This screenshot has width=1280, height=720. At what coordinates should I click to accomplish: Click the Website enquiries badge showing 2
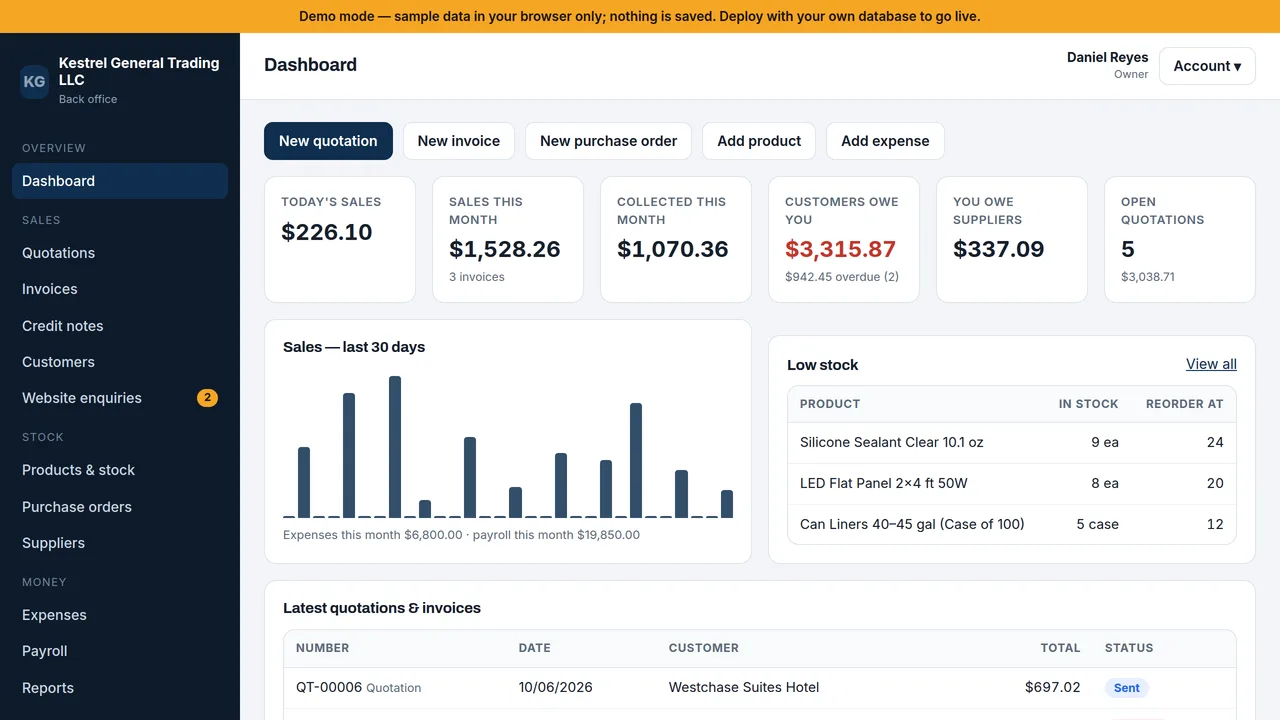[x=207, y=398]
